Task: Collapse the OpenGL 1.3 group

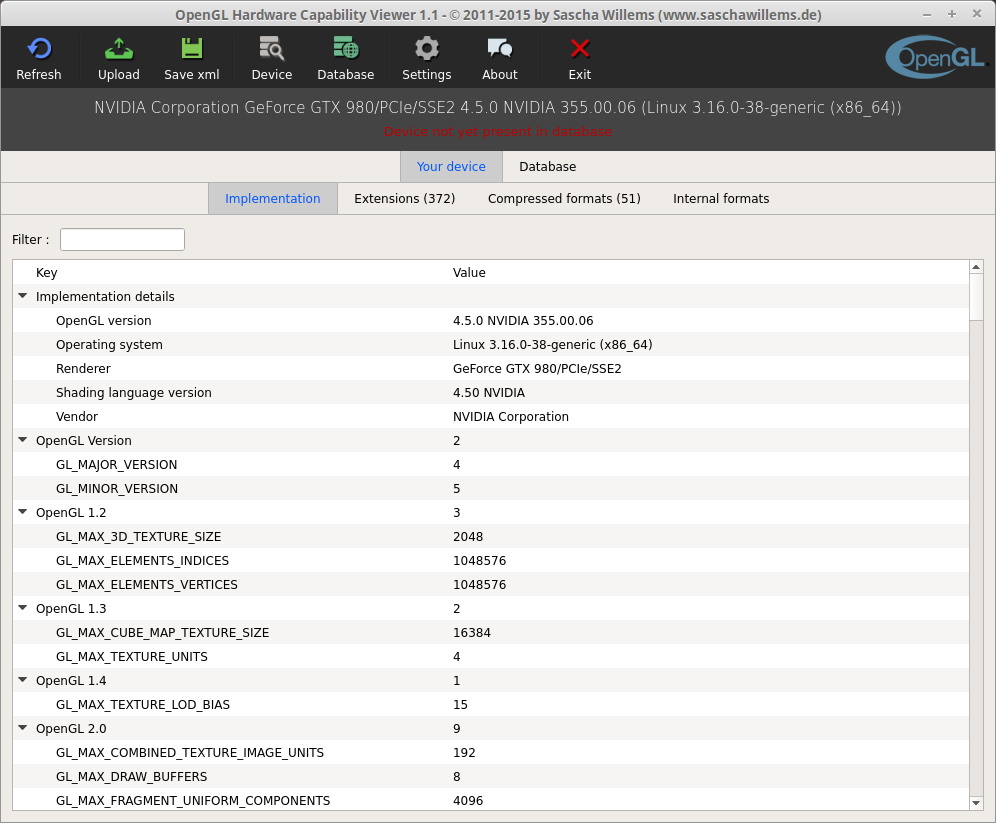Action: (23, 608)
